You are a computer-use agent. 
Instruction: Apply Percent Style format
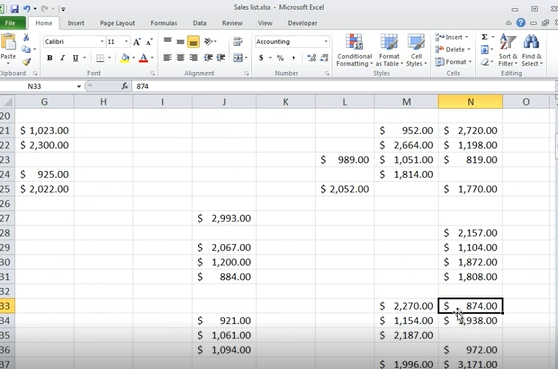click(280, 58)
